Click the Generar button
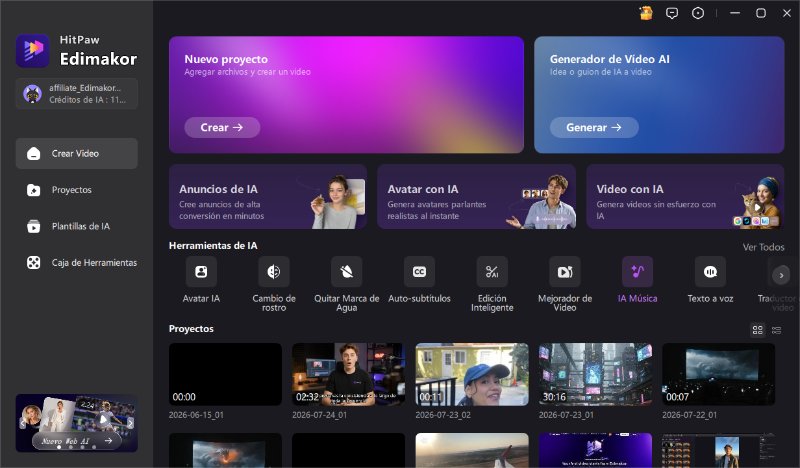This screenshot has height=468, width=800. [x=594, y=127]
